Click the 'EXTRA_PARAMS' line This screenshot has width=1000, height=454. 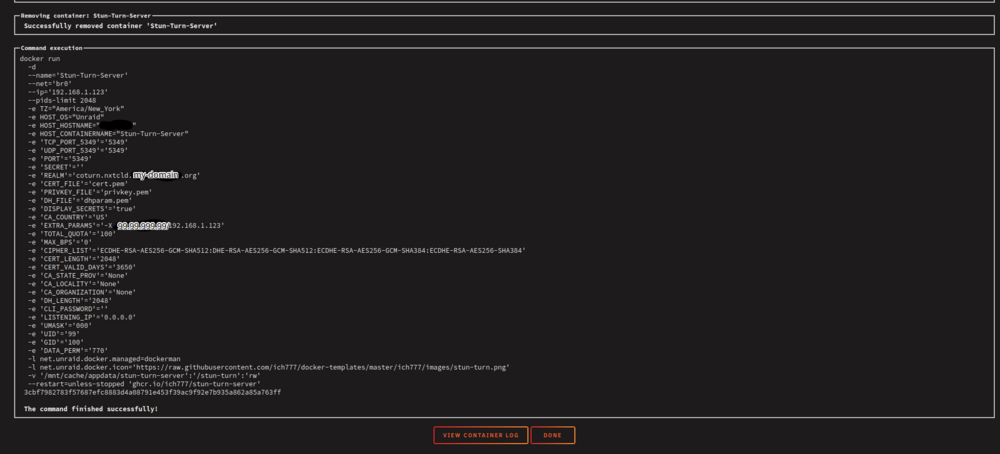pos(126,225)
